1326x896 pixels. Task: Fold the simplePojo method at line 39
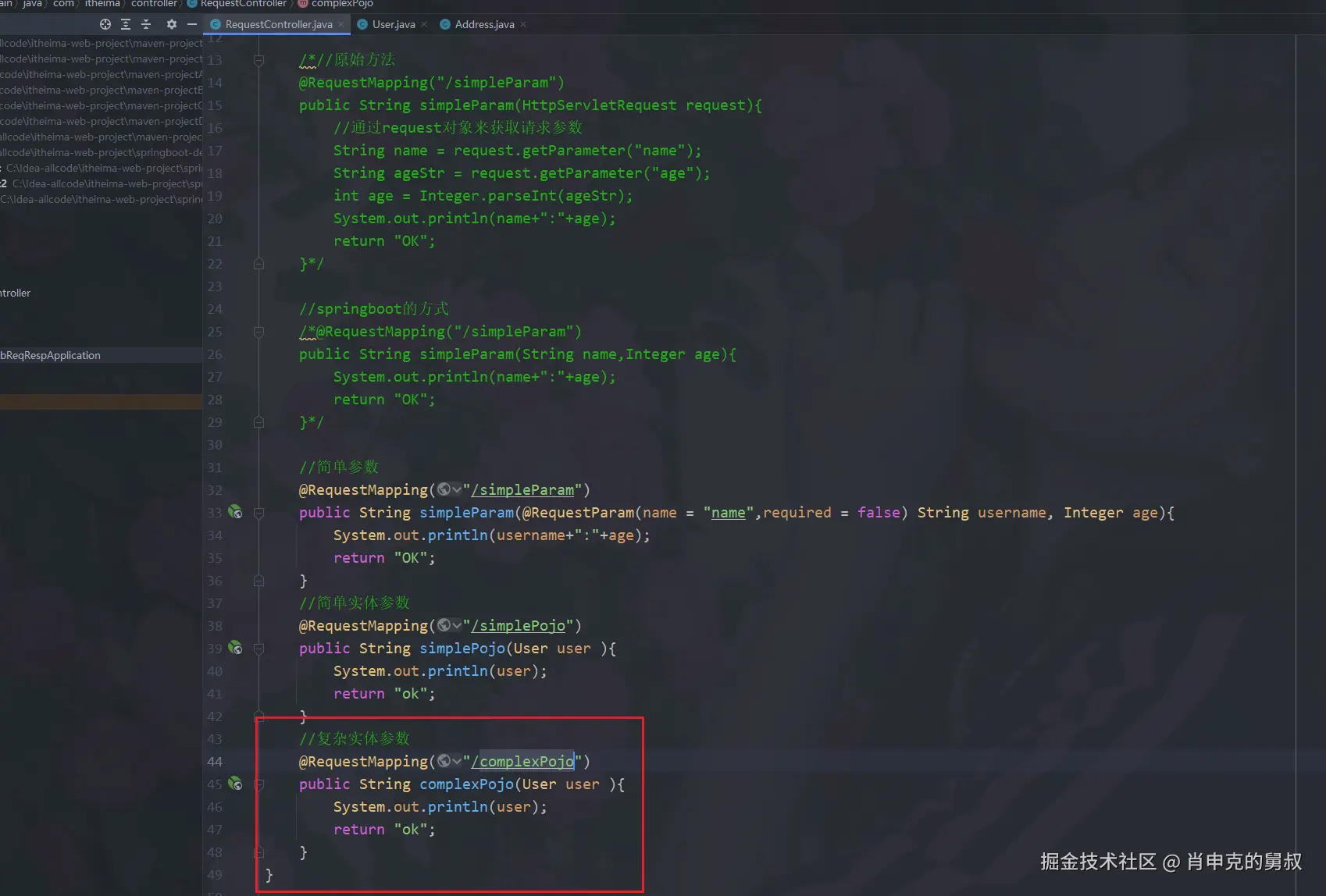(258, 649)
